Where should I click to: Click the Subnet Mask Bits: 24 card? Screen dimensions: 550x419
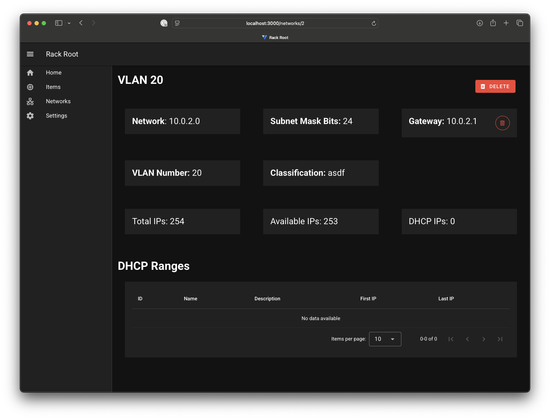pyautogui.click(x=321, y=121)
